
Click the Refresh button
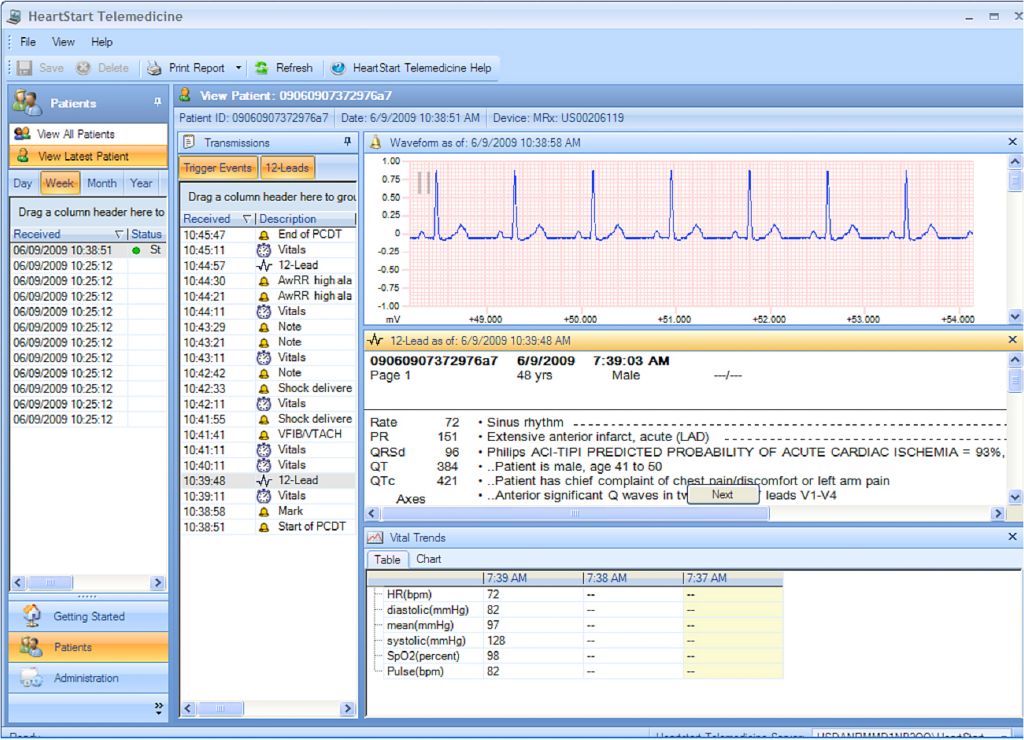click(x=284, y=68)
